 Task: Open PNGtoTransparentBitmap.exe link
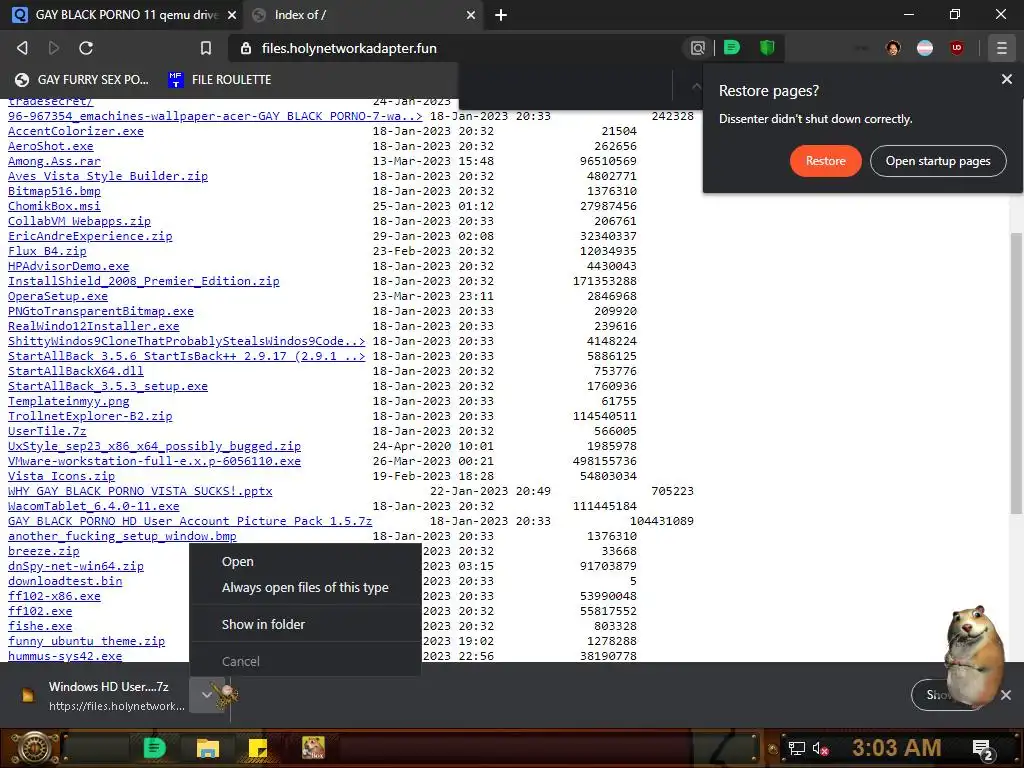pos(101,311)
